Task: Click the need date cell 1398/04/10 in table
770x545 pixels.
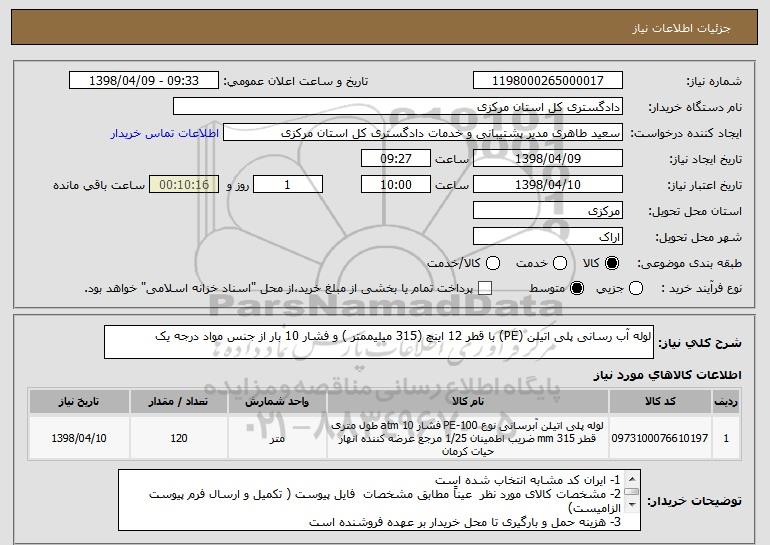Action: 79,438
